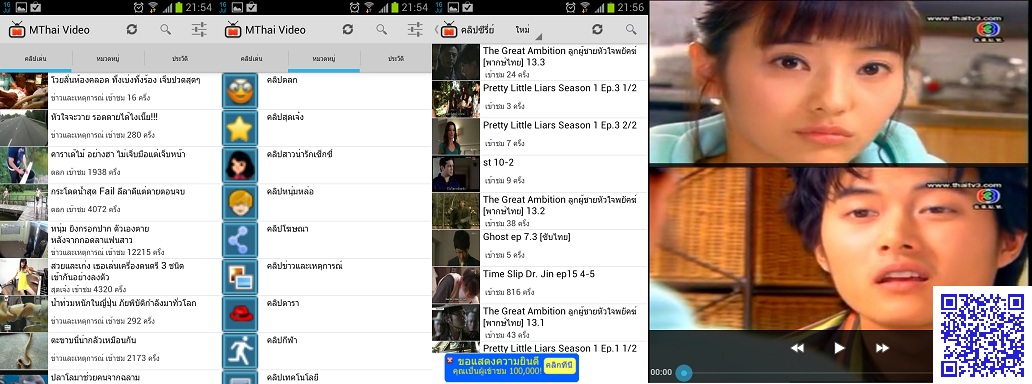Click the video player play button

[x=839, y=348]
